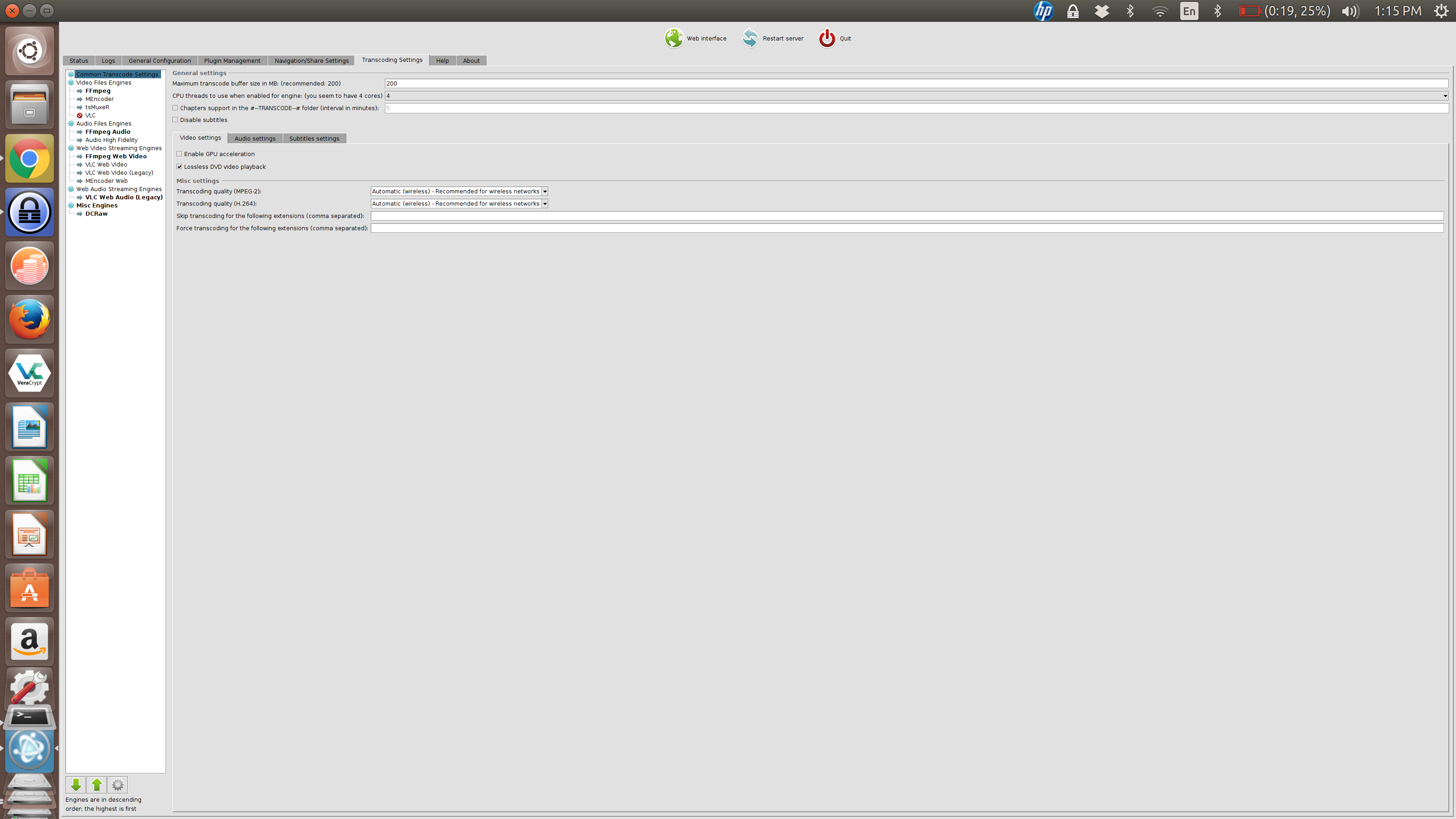Open the Help tab
The height and width of the screenshot is (819, 1456).
point(442,60)
